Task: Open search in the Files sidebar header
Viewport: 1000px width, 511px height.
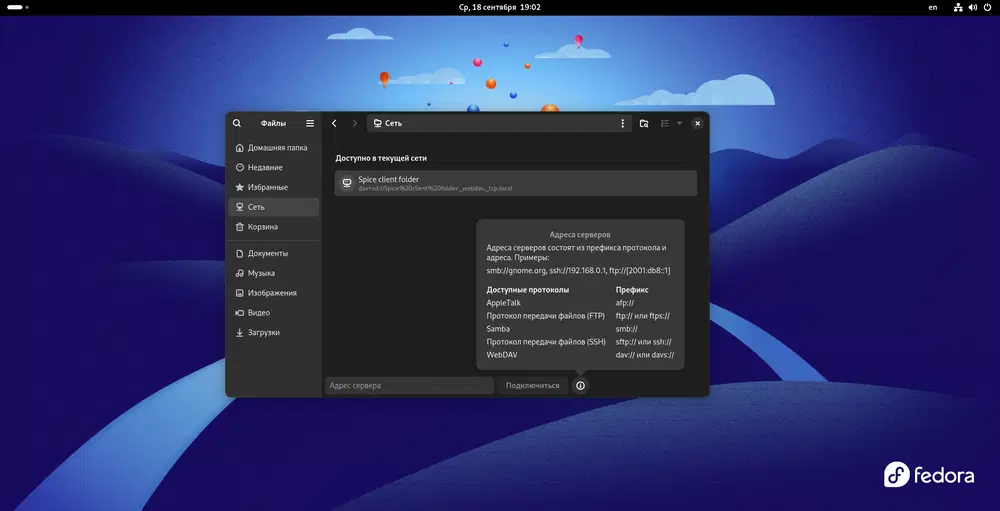Action: [237, 123]
